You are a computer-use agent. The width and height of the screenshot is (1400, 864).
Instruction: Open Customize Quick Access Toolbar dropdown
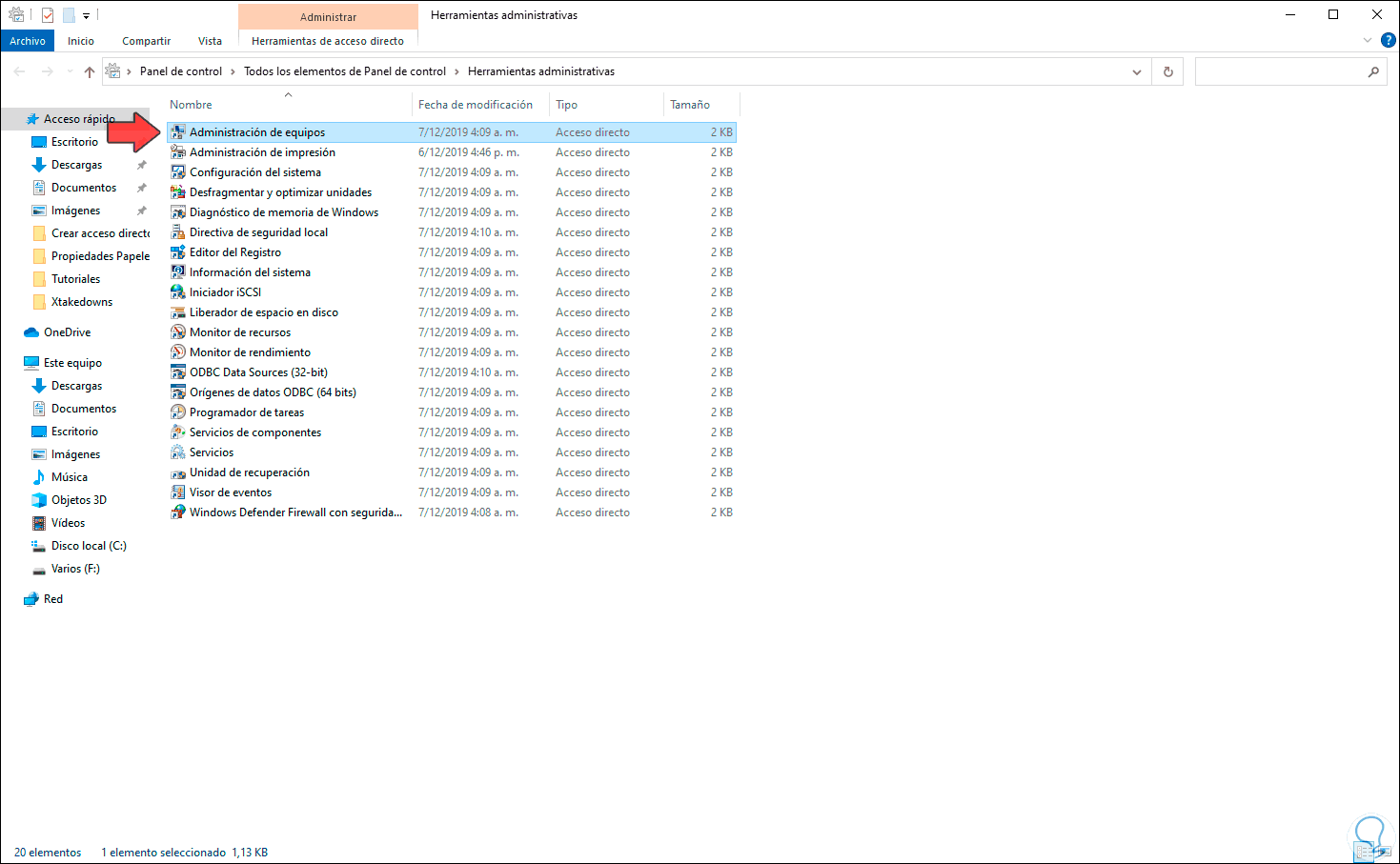coord(86,16)
